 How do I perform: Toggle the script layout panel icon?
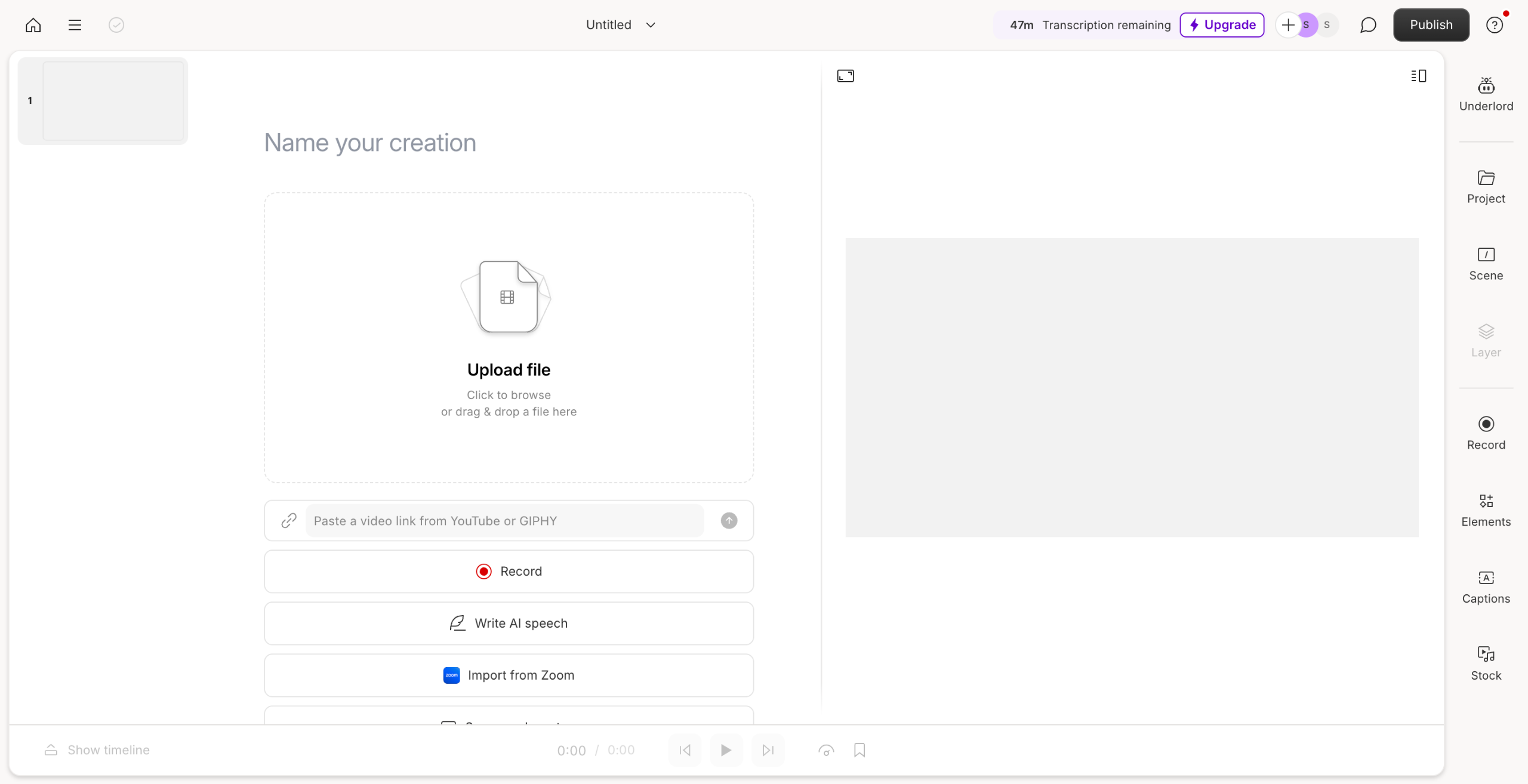1418,76
